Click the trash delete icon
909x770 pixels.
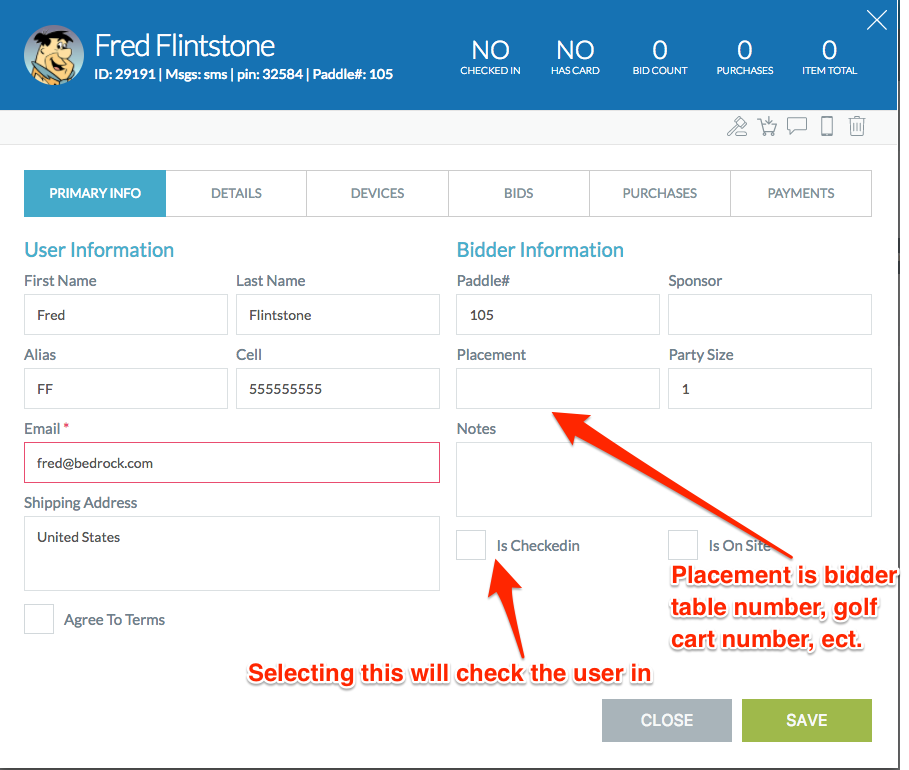(857, 126)
